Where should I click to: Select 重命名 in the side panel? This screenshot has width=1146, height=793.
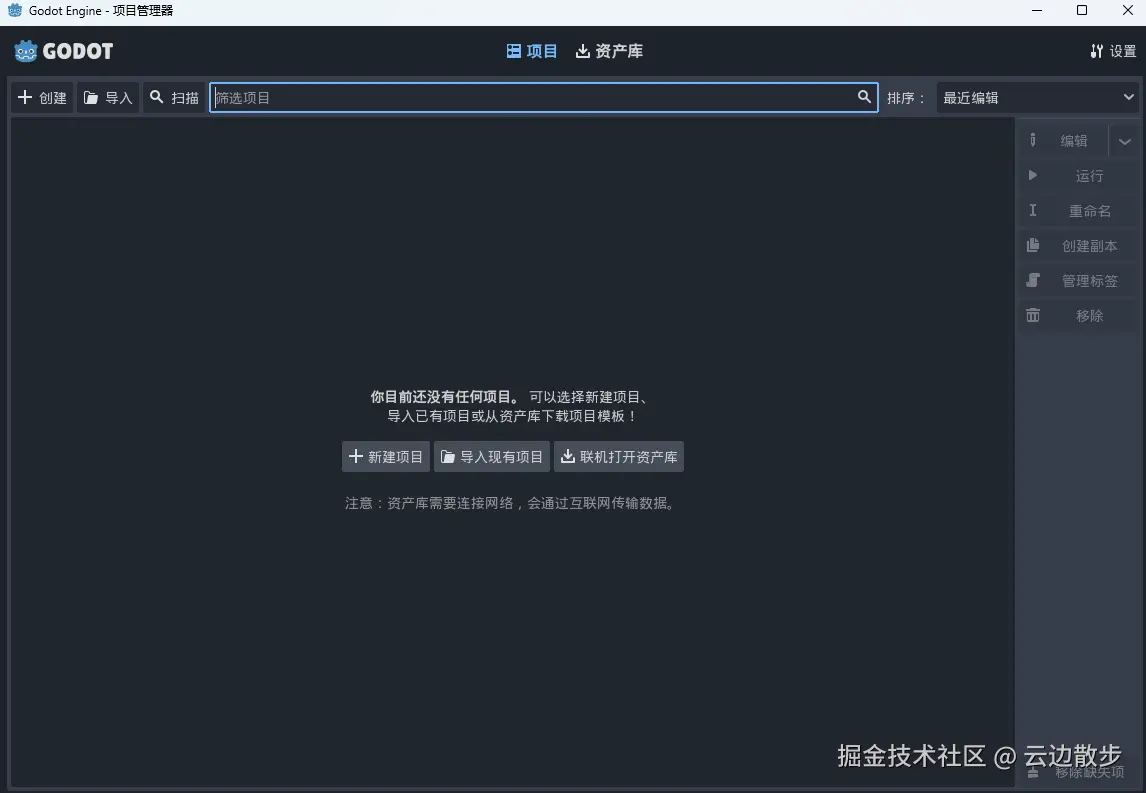1079,211
